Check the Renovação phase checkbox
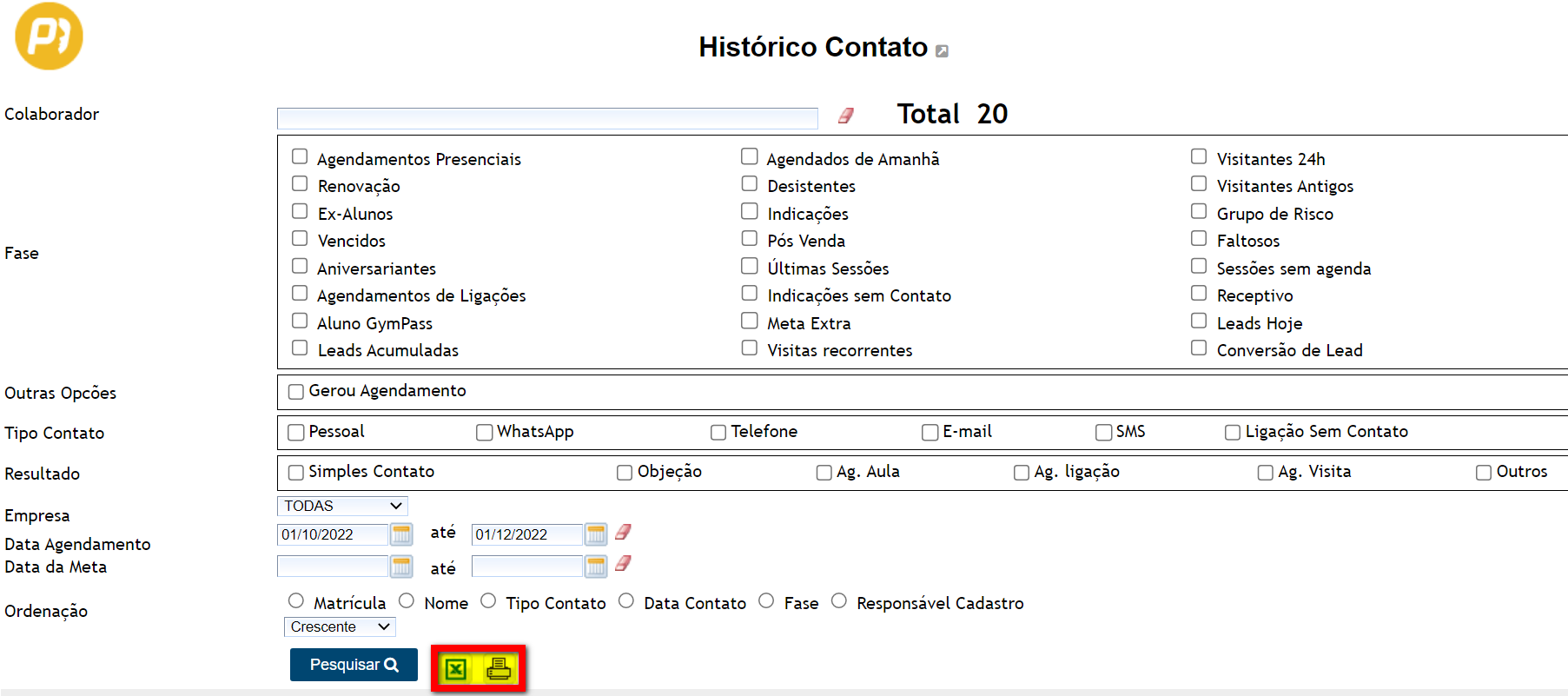The height and width of the screenshot is (696, 1568). pos(300,184)
